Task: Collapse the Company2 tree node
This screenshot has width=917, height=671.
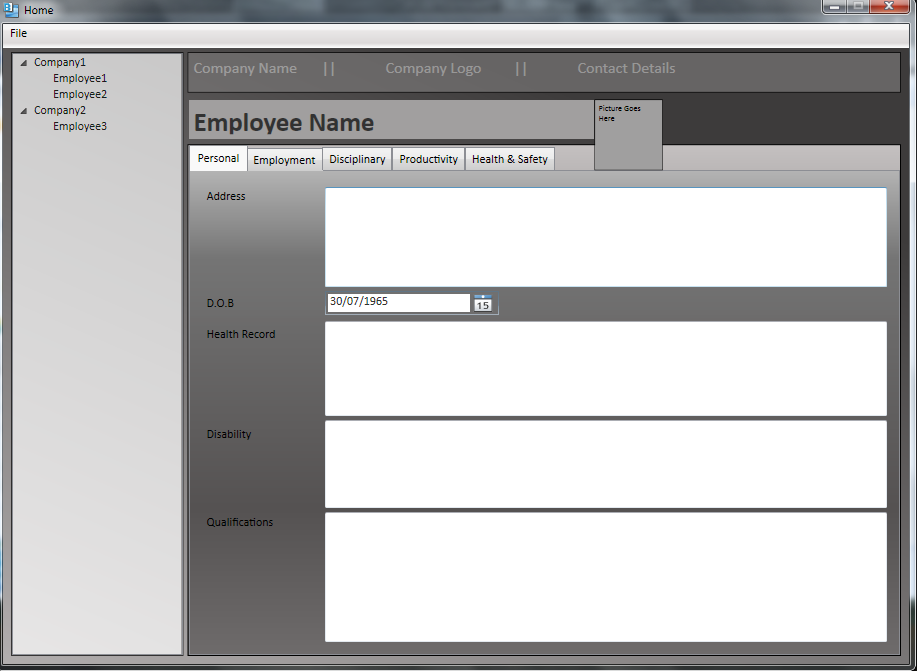Action: (x=24, y=111)
